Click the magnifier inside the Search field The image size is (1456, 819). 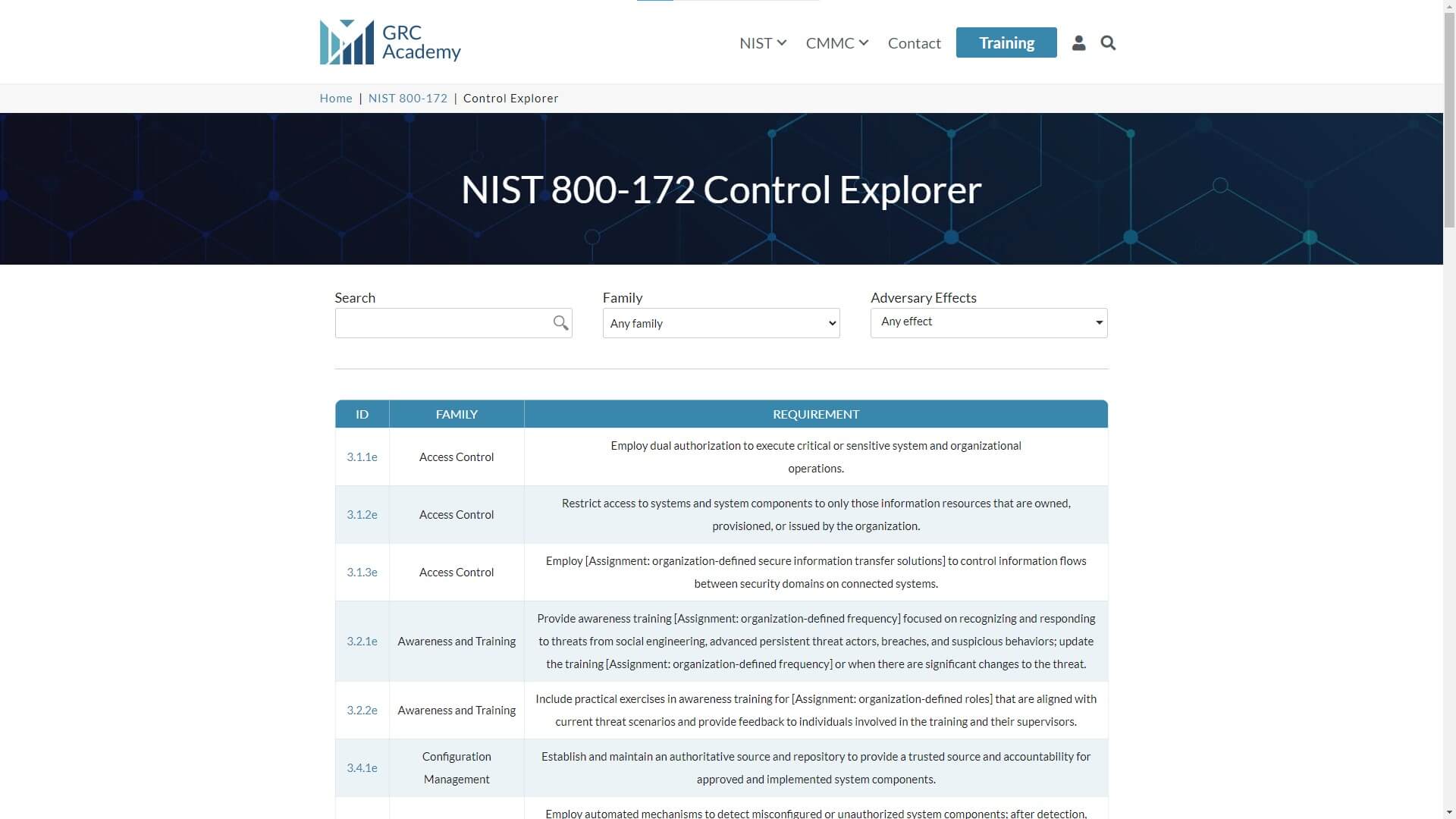[x=560, y=323]
